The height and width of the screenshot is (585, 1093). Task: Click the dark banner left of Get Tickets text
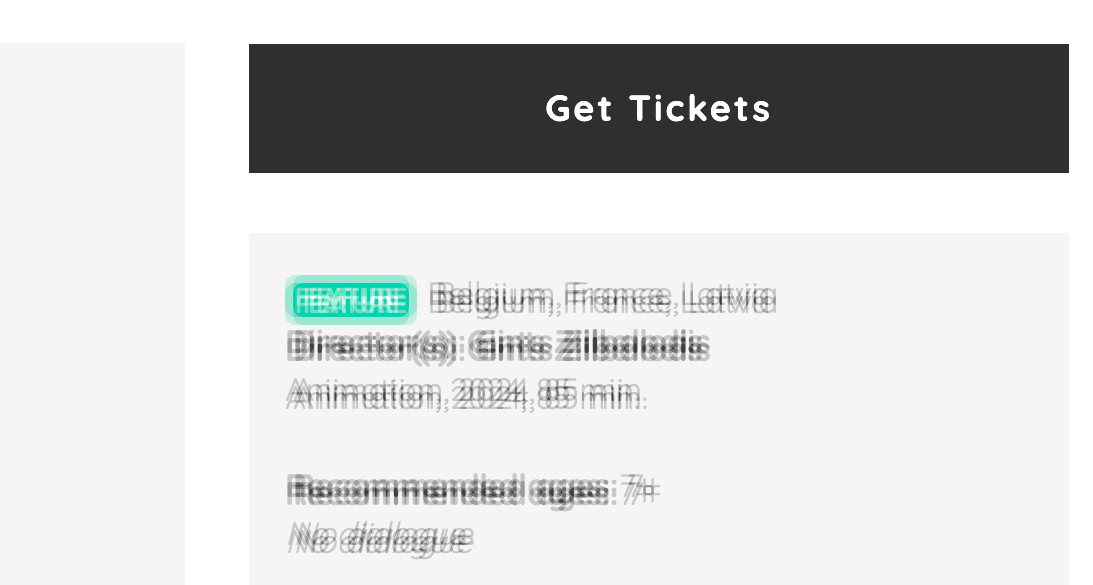pos(390,108)
